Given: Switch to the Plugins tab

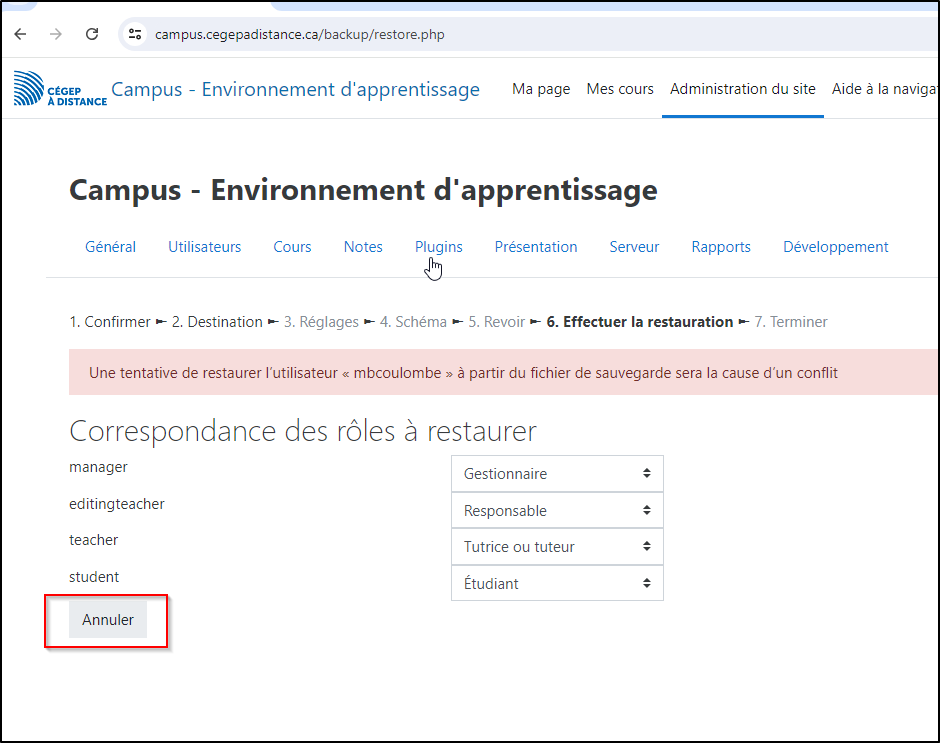Looking at the screenshot, I should click(x=438, y=247).
